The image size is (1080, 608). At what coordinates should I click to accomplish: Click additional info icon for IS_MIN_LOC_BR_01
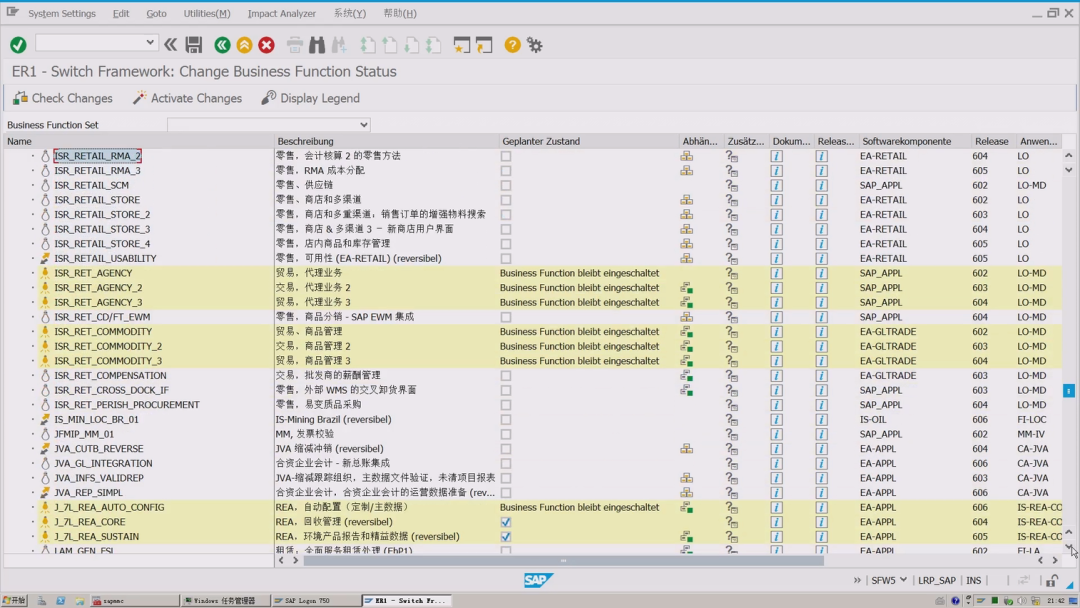731,419
